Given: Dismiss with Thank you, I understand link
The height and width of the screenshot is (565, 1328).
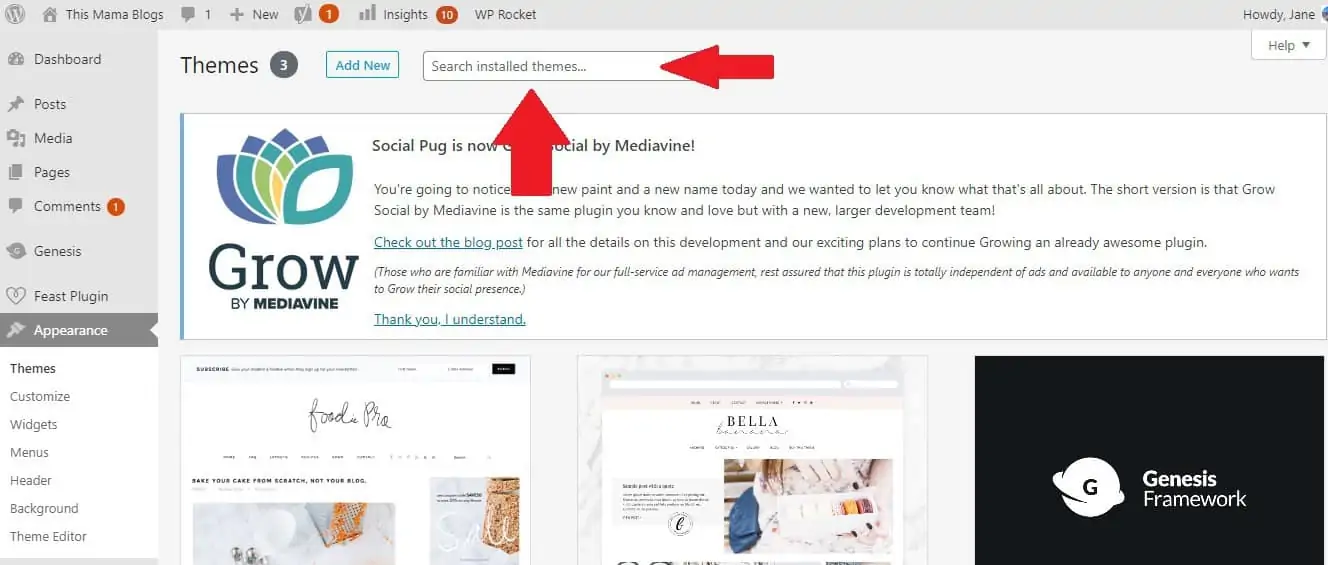Looking at the screenshot, I should pos(450,319).
